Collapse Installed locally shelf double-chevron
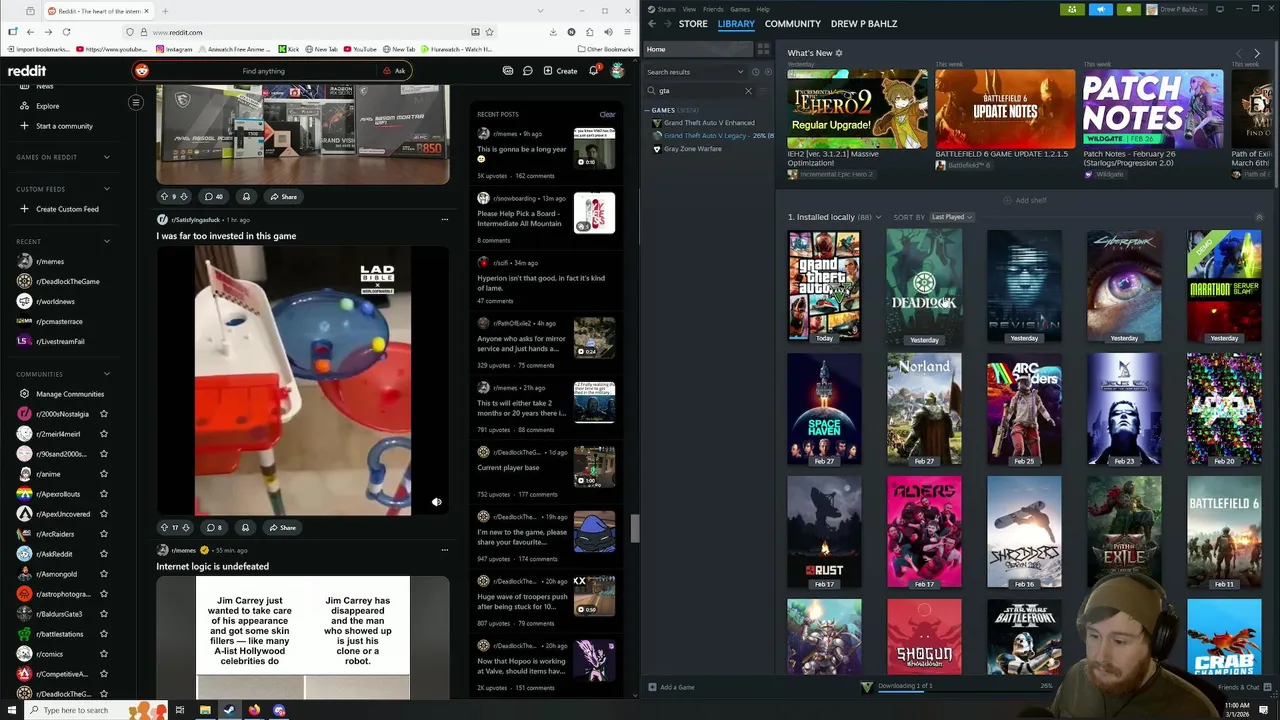Image resolution: width=1280 pixels, height=720 pixels. pyautogui.click(x=1259, y=217)
